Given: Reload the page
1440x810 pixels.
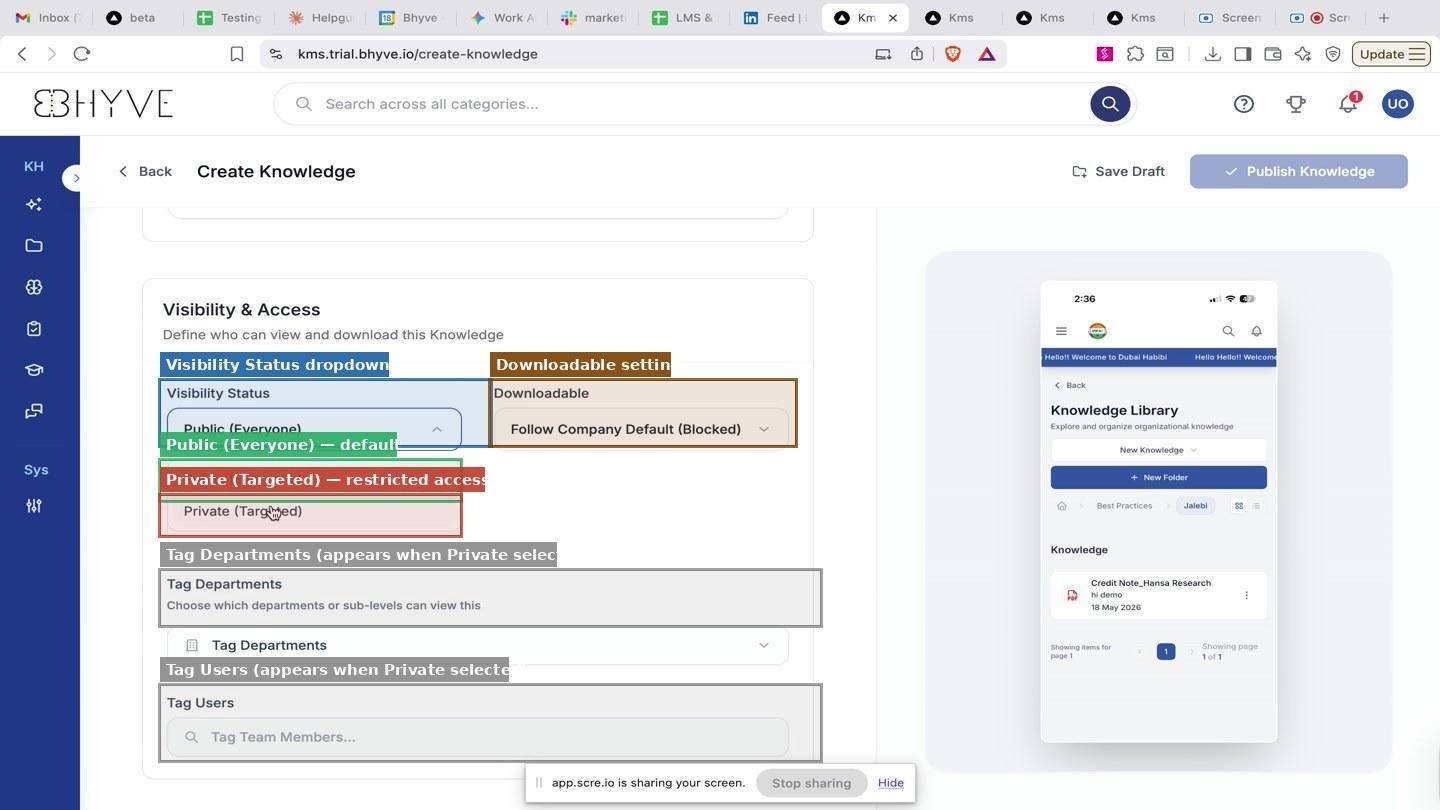Looking at the screenshot, I should point(82,54).
